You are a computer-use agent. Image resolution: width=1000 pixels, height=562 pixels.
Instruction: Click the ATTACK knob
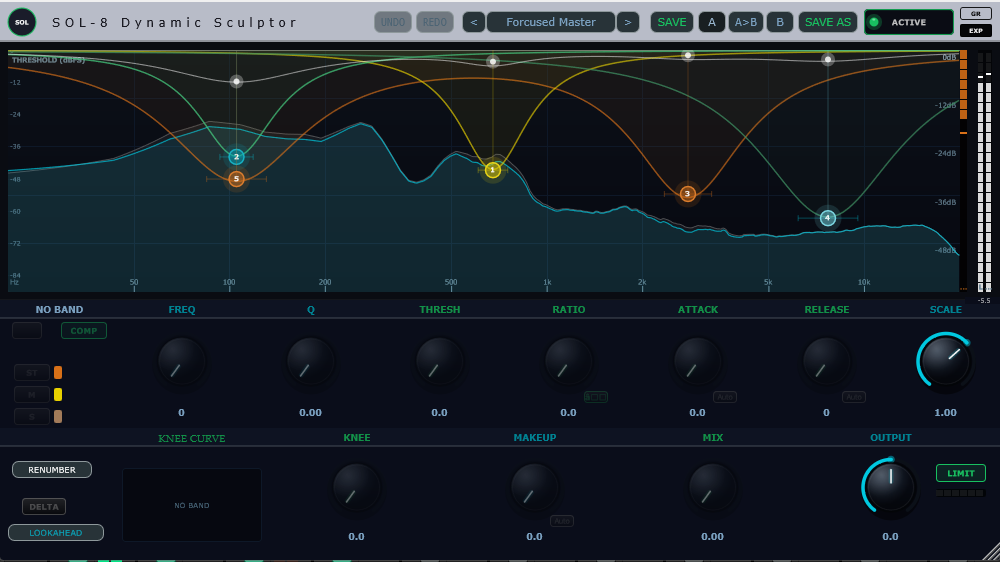click(x=698, y=362)
